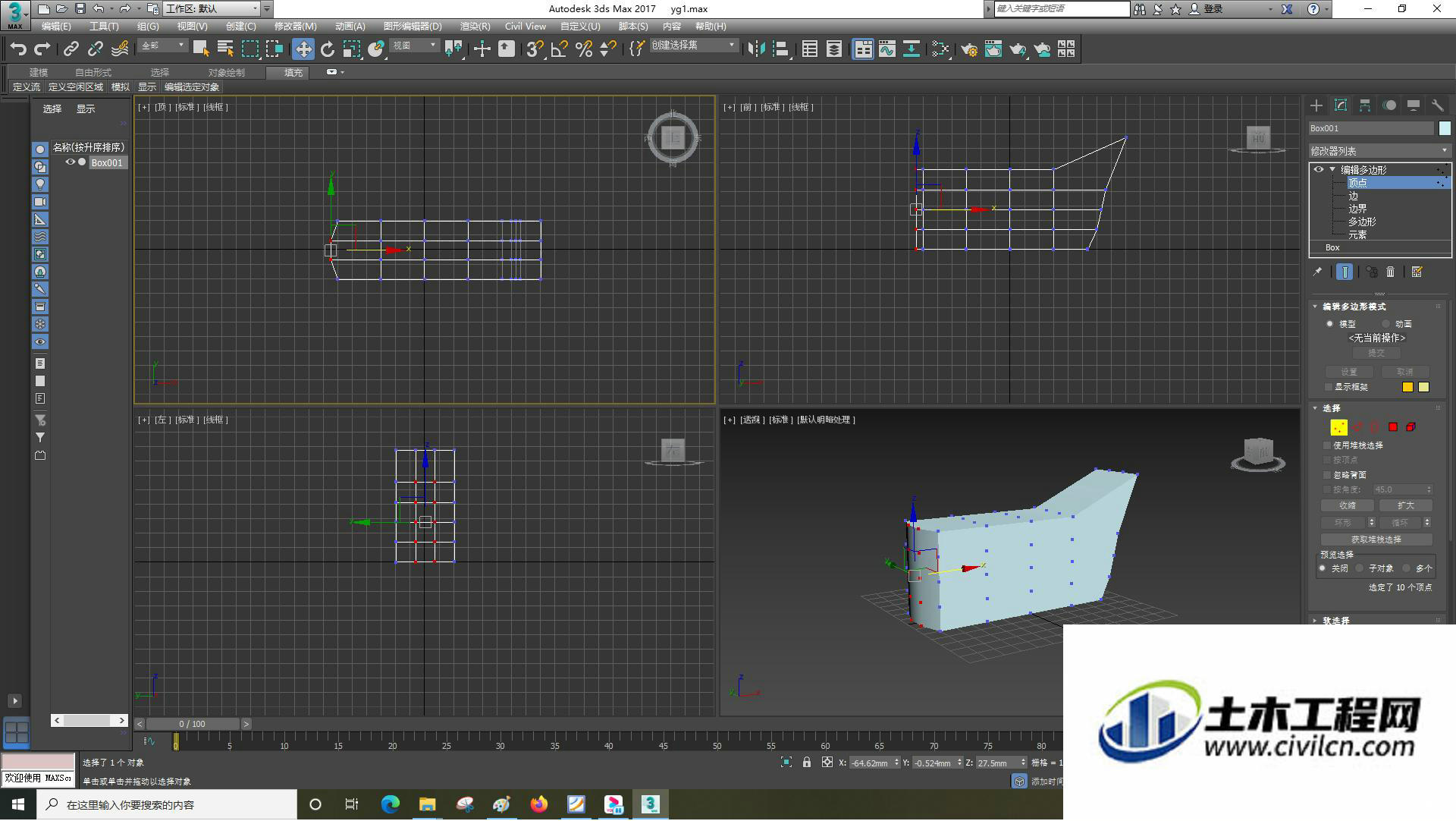Choose the Select Object tool
1456x821 pixels.
tap(201, 49)
